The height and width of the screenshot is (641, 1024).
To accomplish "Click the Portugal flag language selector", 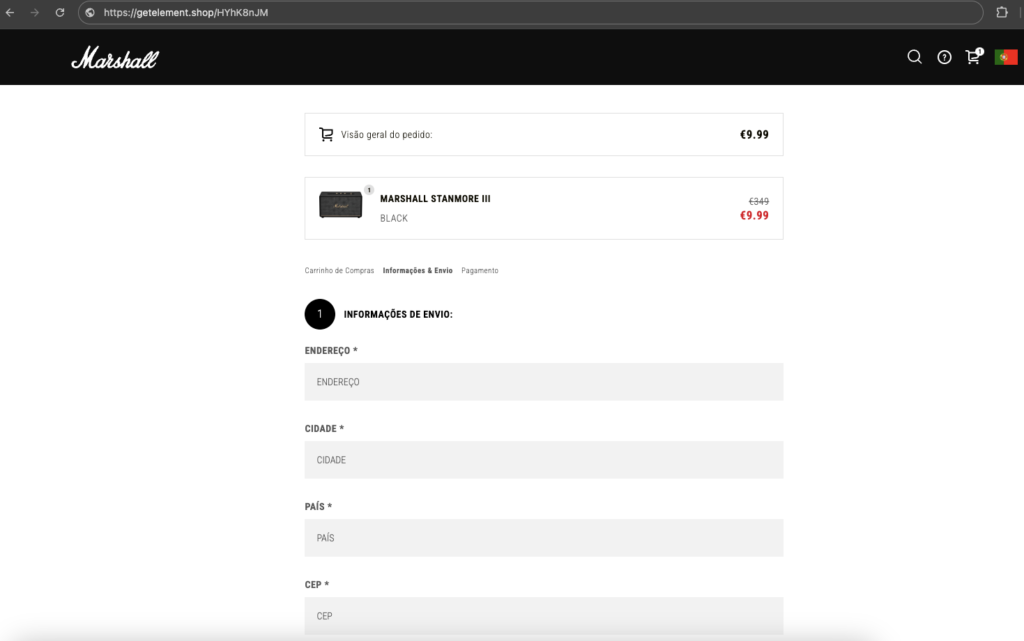I will (x=1006, y=57).
